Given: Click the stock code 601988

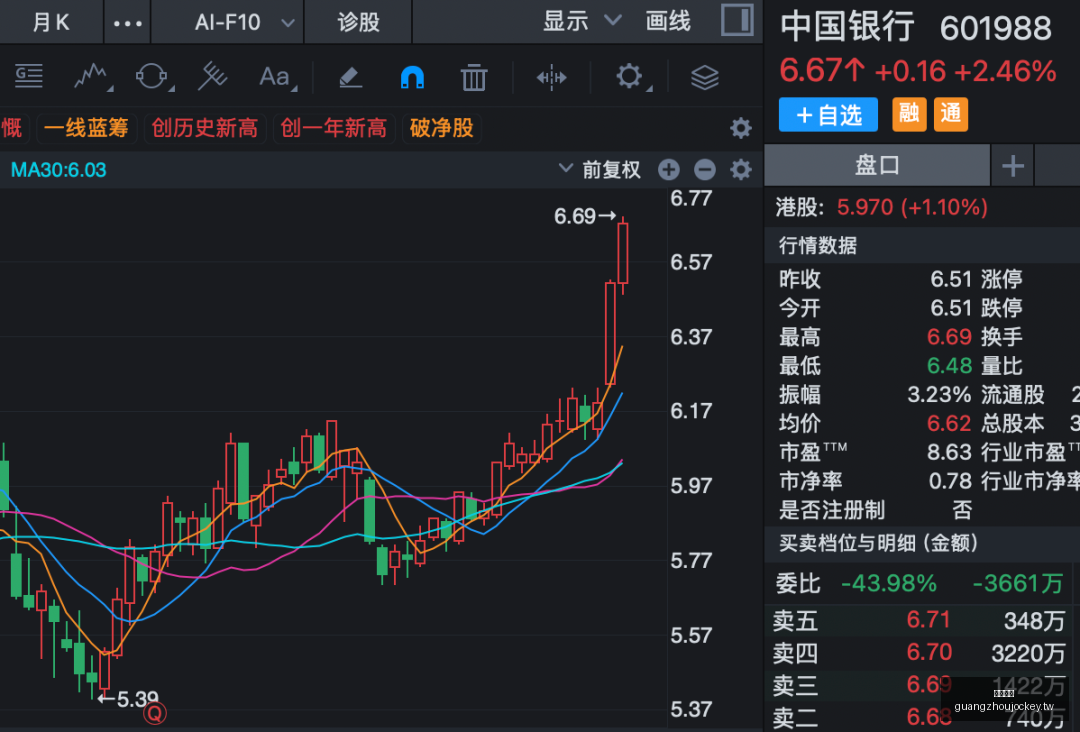Looking at the screenshot, I should (995, 28).
